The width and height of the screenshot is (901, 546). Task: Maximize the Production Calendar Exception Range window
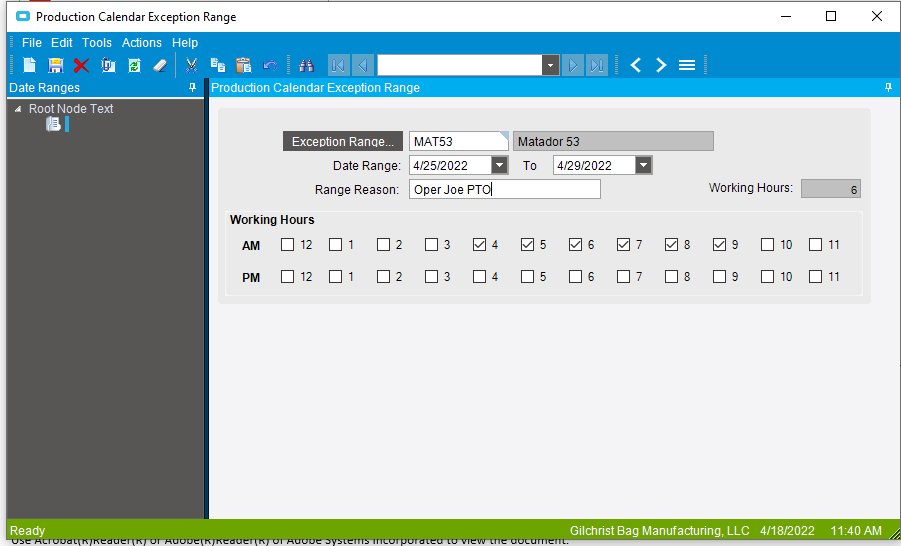coord(831,16)
